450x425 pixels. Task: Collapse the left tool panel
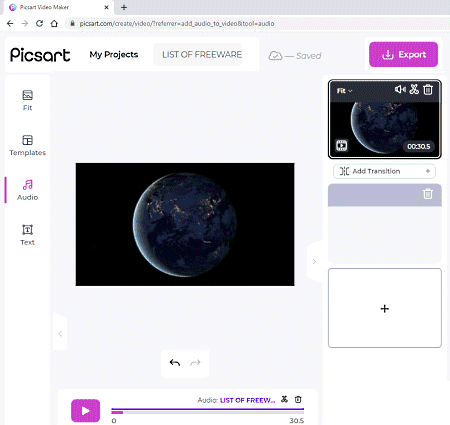click(60, 334)
